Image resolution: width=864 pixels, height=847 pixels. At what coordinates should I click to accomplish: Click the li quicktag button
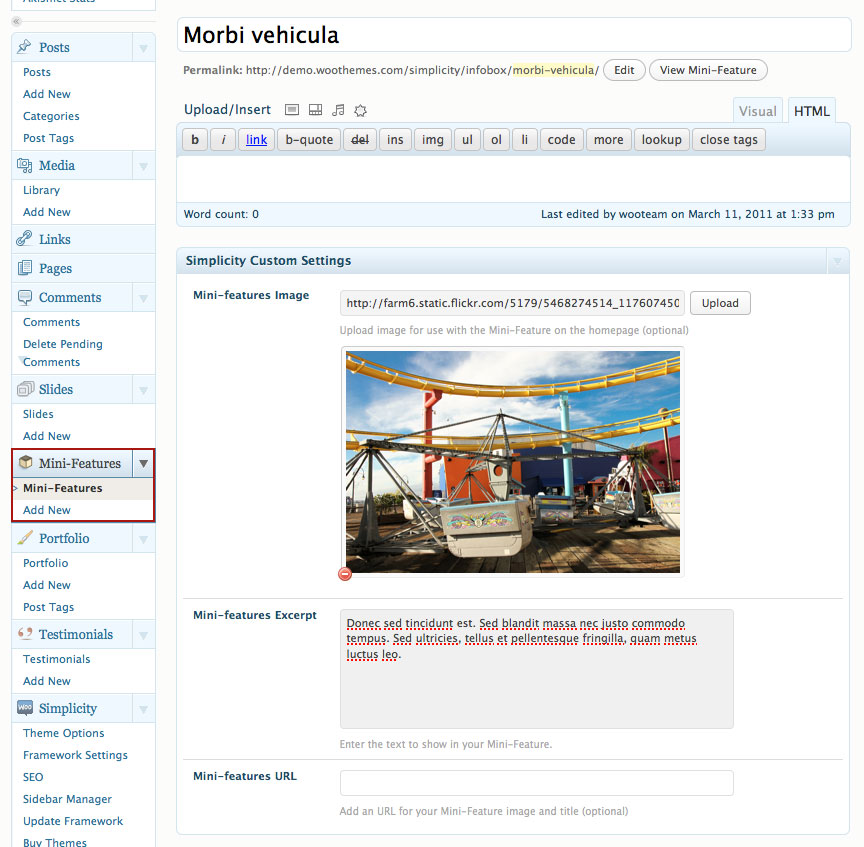click(x=525, y=139)
